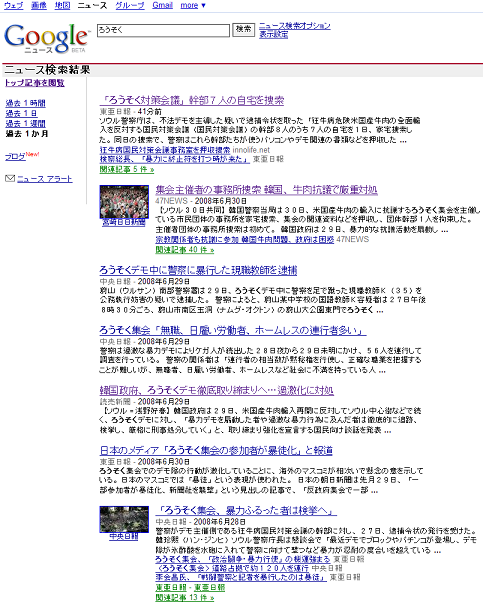This screenshot has width=483, height=605.
Task: Click the 検索 search button
Action: (243, 30)
